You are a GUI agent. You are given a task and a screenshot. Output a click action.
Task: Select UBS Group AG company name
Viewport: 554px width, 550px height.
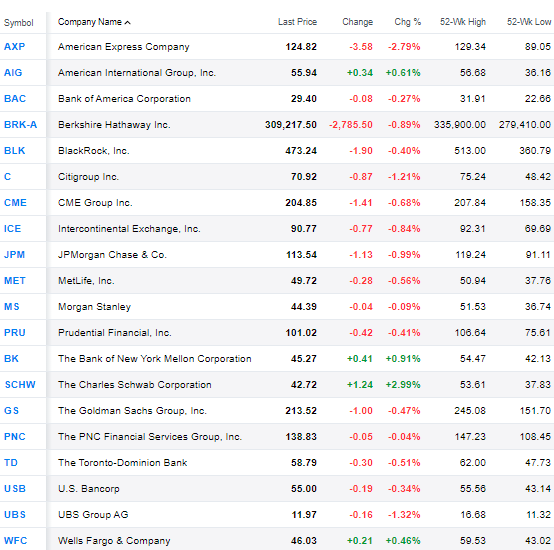pyautogui.click(x=93, y=515)
